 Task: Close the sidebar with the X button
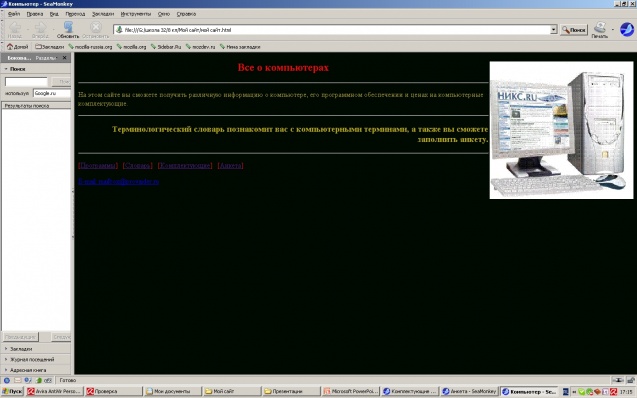[x=64, y=58]
